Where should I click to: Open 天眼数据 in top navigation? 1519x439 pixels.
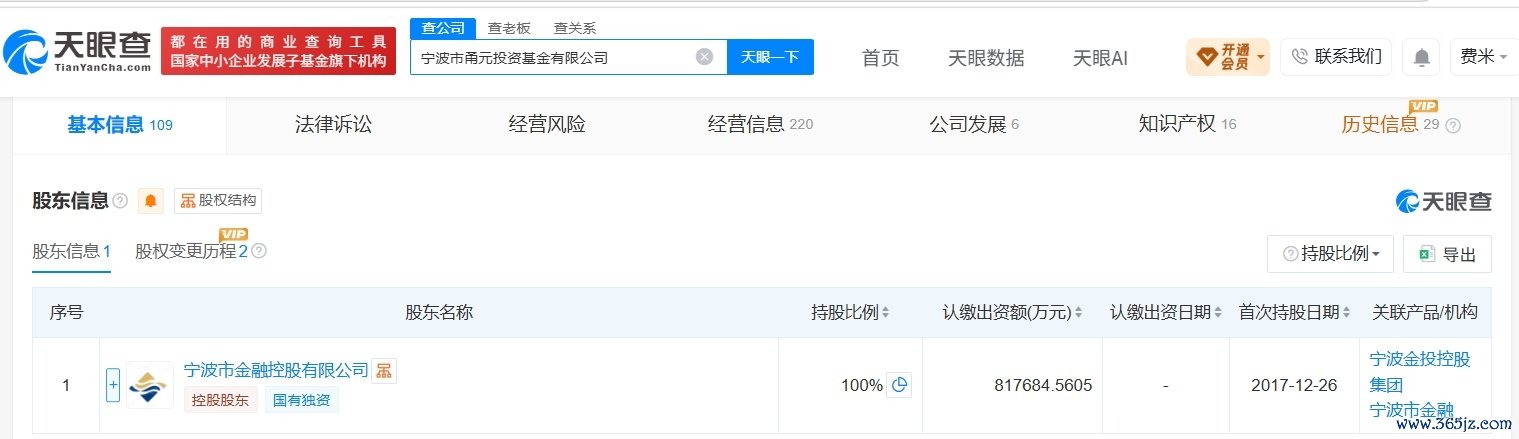[x=986, y=58]
